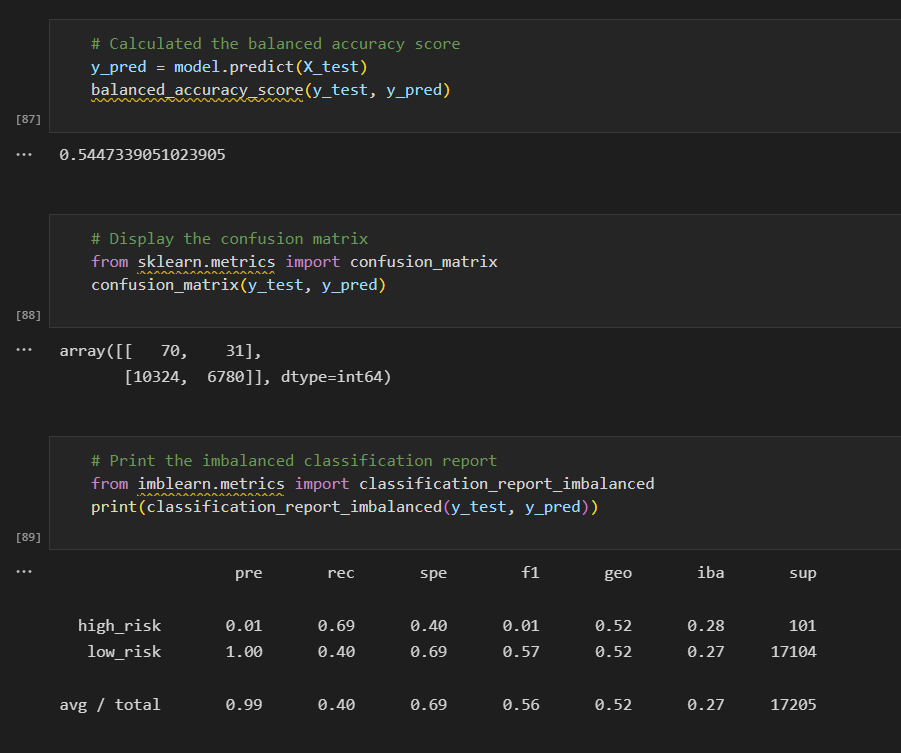Click the print(classification_report_imbalanced(...)) line

coord(345,507)
